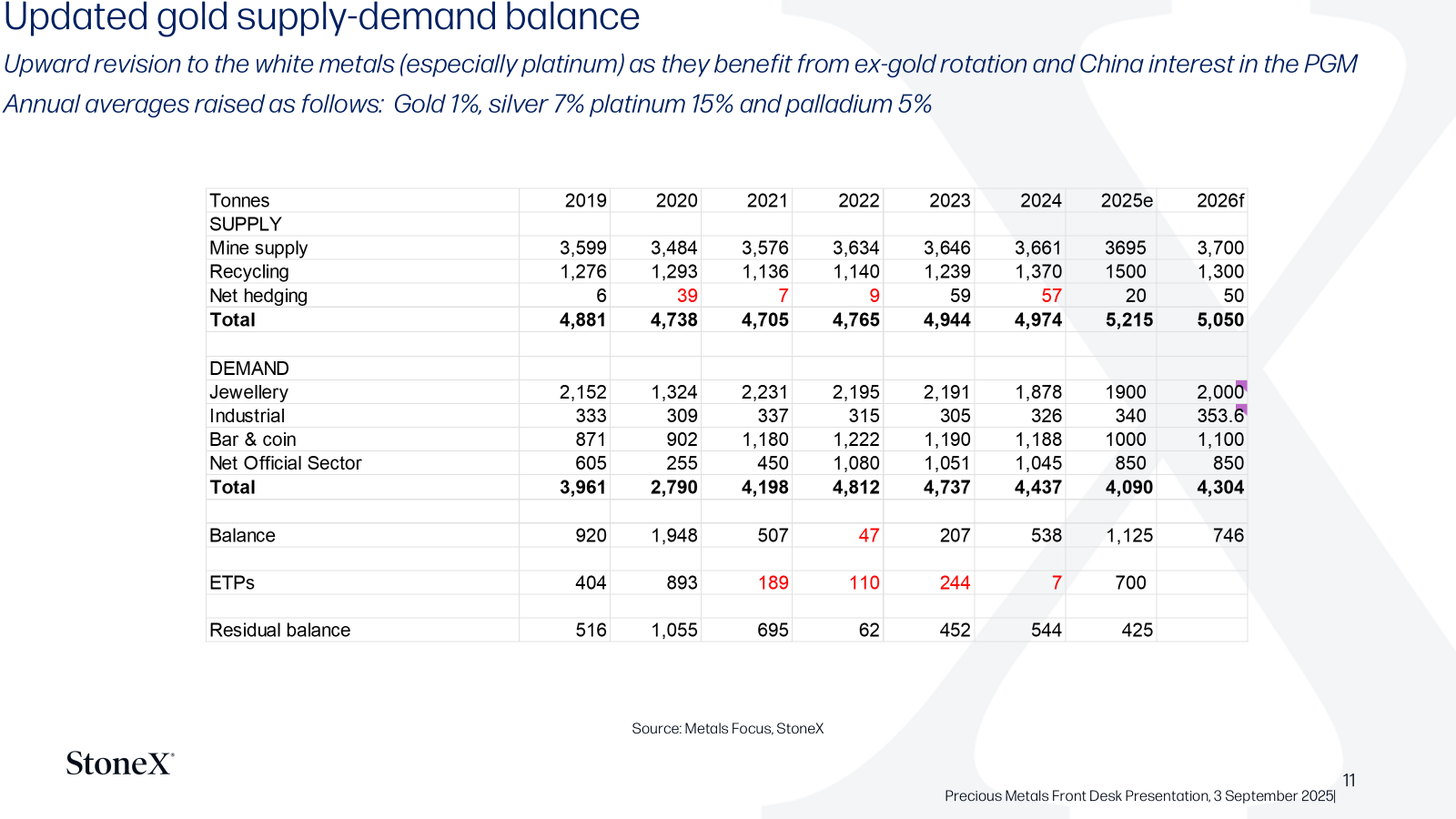Viewport: 1456px width, 819px height.
Task: Click Jewellery 2026f value 2,000
Action: (x=1220, y=392)
